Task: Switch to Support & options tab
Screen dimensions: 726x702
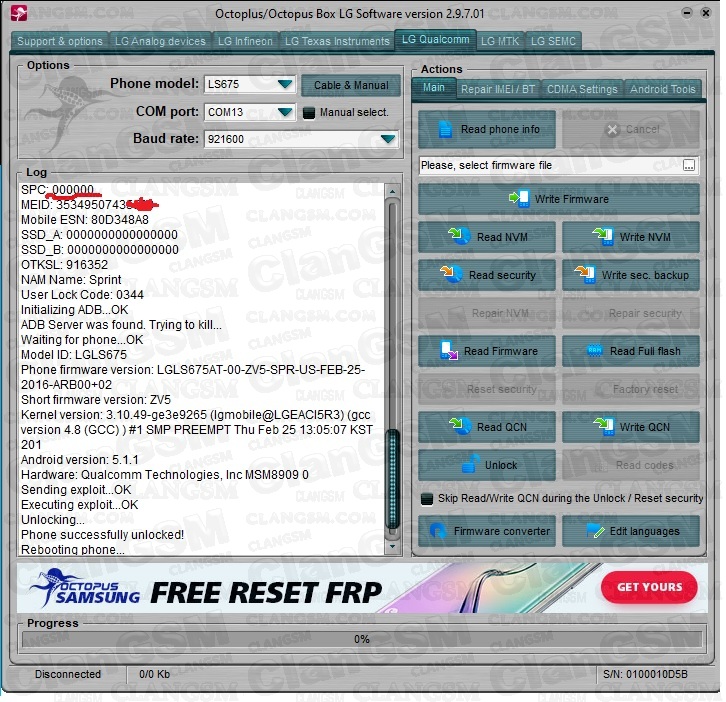Action: coord(60,41)
